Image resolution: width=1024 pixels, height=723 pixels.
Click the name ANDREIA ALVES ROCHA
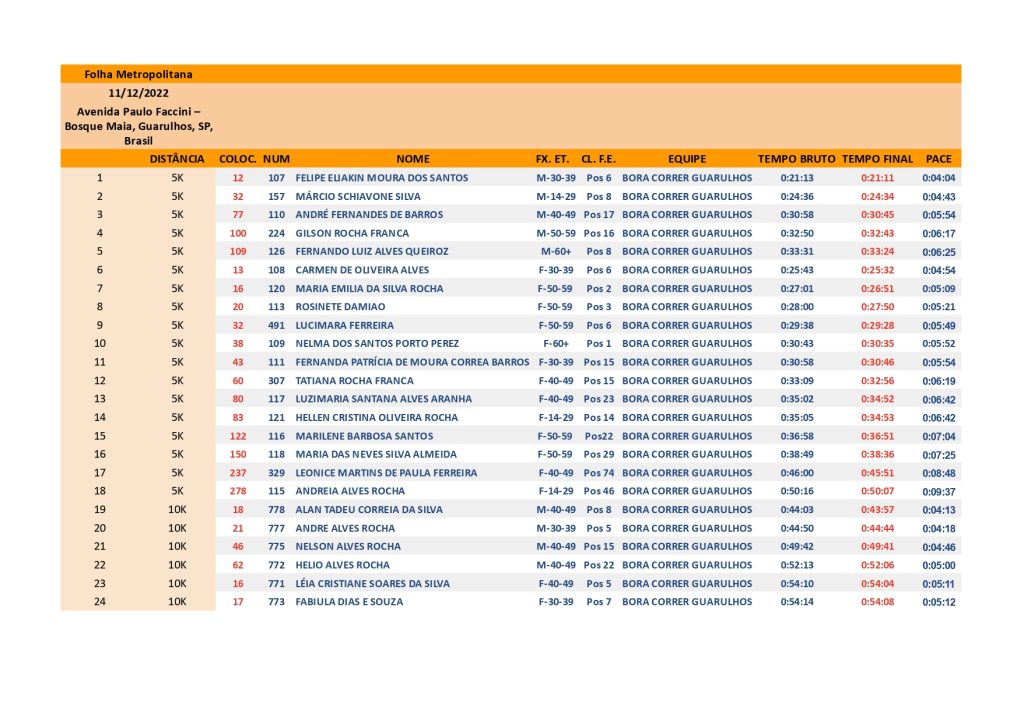click(350, 491)
